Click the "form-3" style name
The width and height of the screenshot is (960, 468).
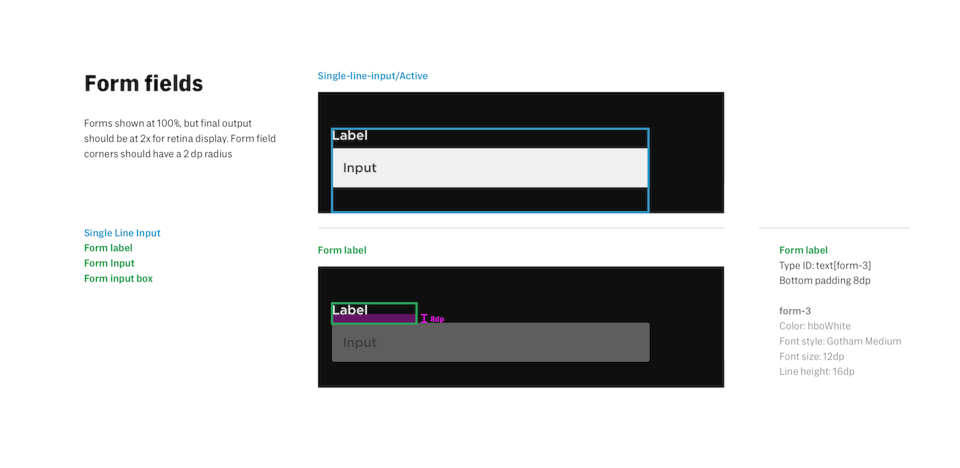(x=795, y=311)
